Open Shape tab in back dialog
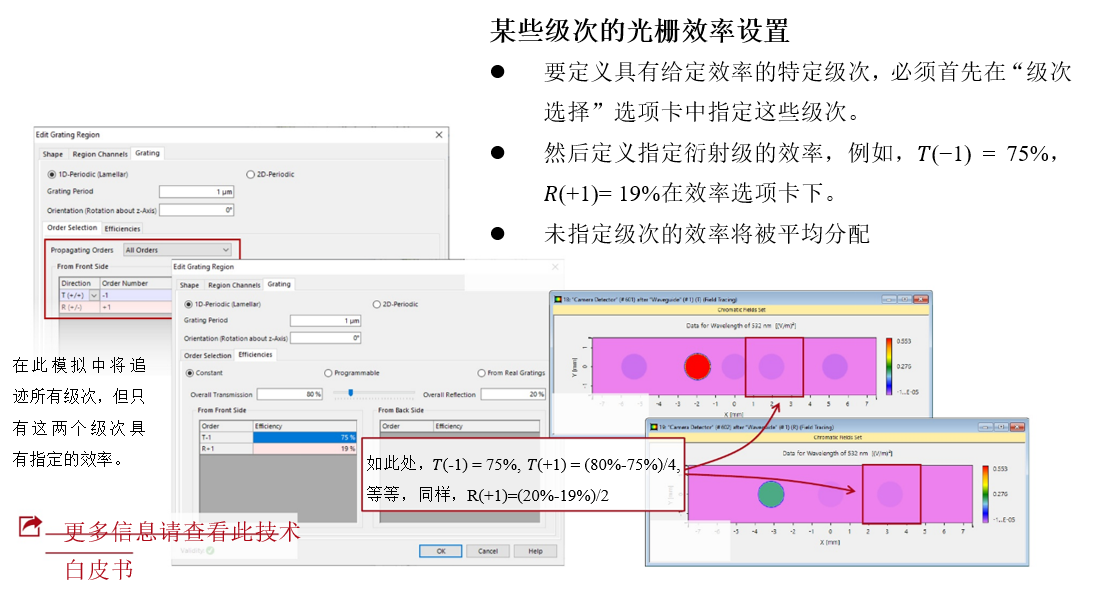Screen dimensions: 1096x597 click(52, 154)
